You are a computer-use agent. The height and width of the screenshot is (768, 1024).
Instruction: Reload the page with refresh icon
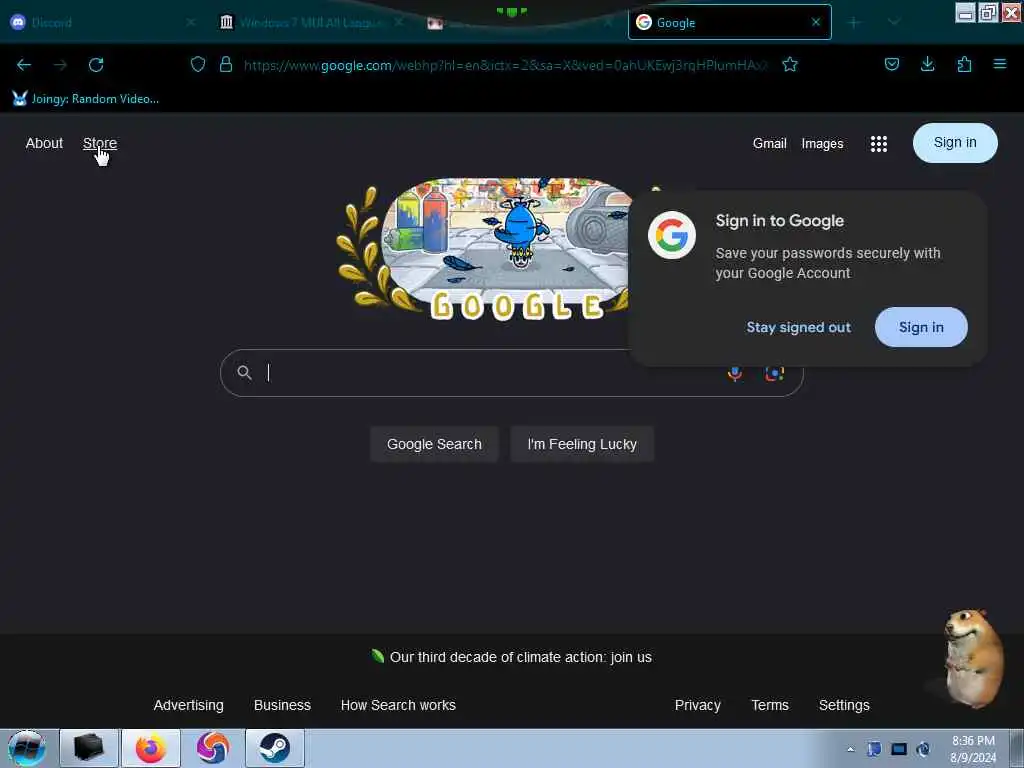click(x=96, y=65)
